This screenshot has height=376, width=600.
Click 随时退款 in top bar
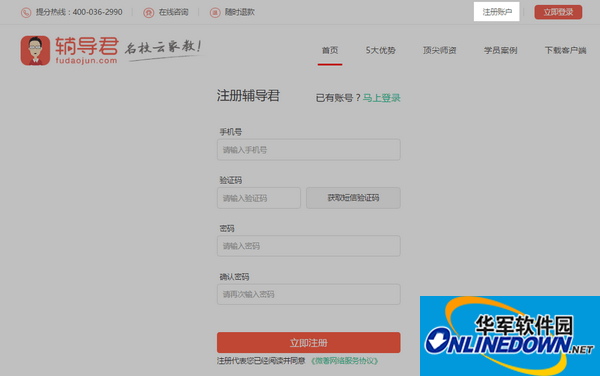pos(240,12)
